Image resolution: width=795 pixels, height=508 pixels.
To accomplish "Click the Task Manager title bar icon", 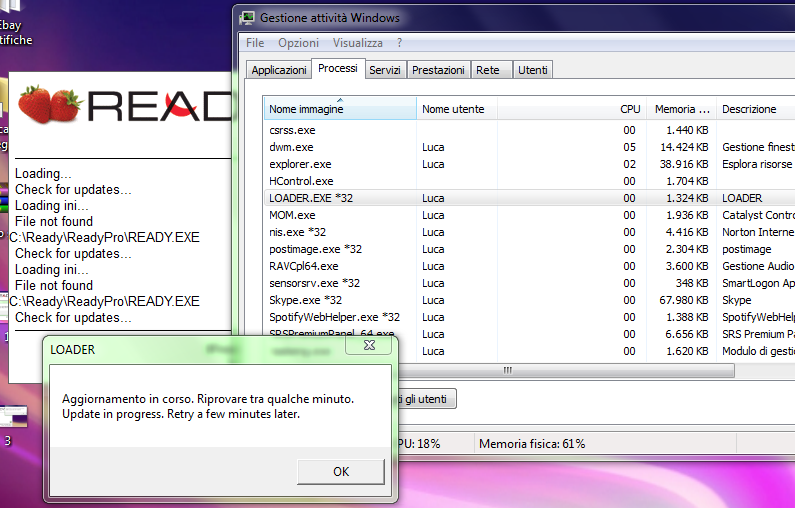I will pyautogui.click(x=247, y=18).
